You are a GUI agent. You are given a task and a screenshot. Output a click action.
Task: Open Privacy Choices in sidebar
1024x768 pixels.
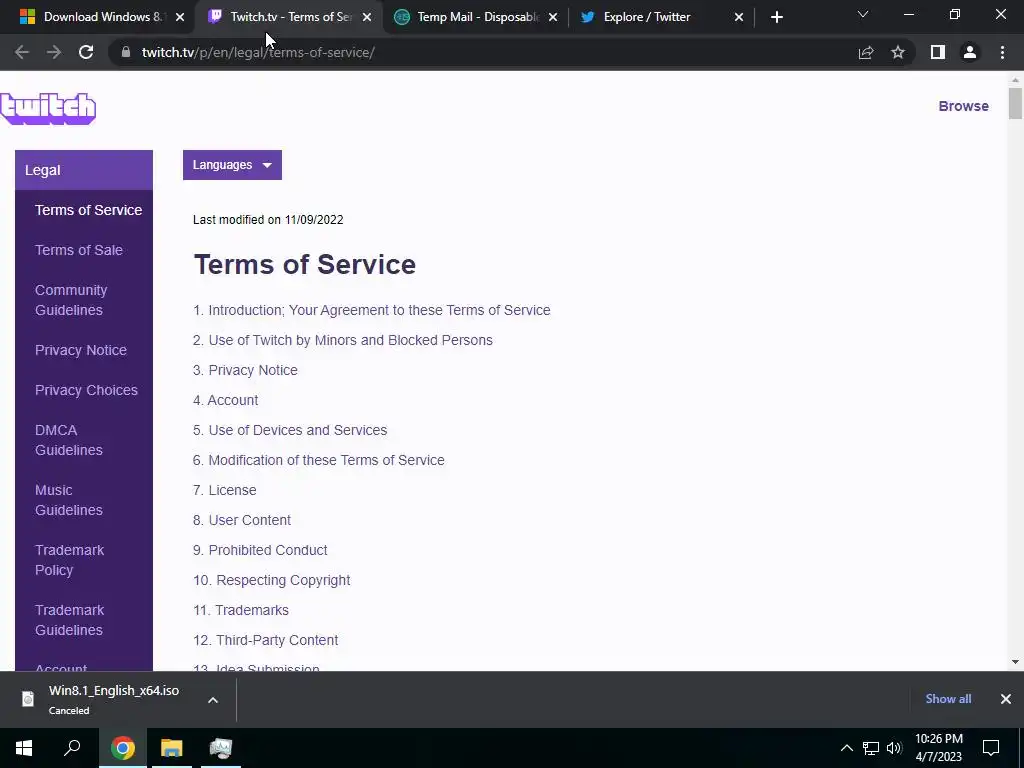click(86, 390)
